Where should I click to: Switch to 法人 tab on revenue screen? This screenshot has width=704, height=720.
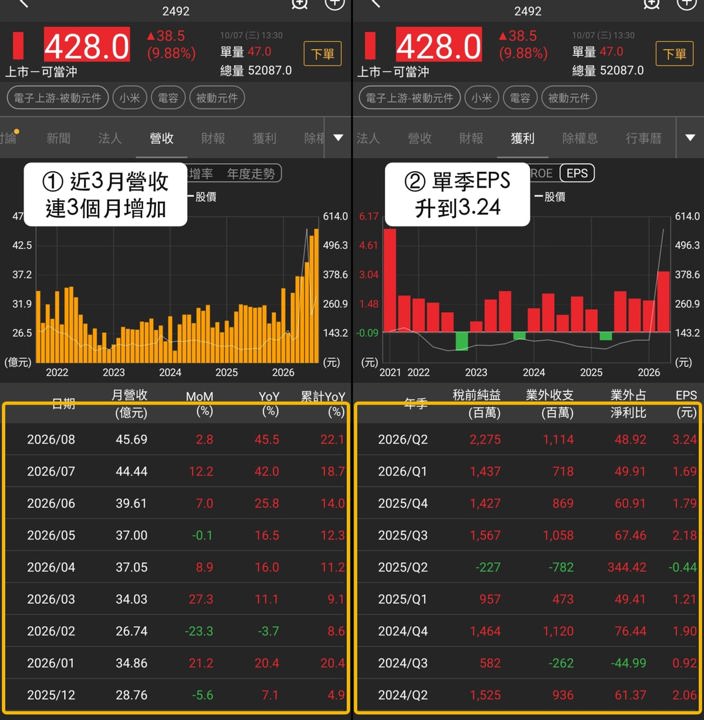point(110,138)
